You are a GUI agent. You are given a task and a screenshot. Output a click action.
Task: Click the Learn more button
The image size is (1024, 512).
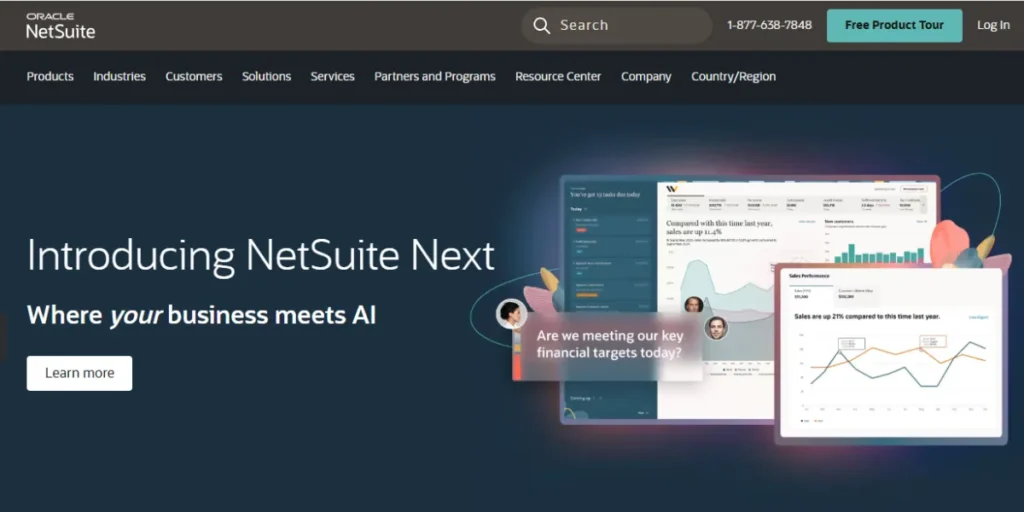(x=79, y=373)
